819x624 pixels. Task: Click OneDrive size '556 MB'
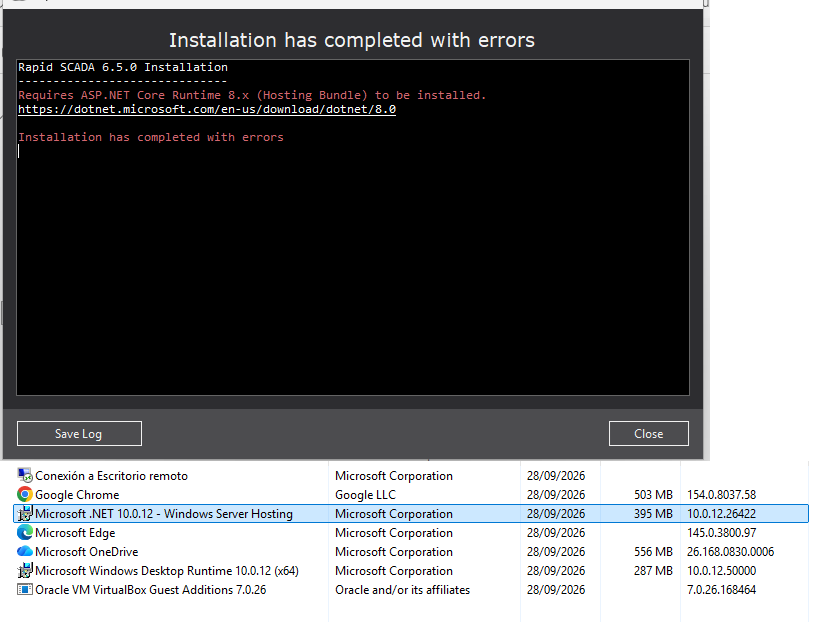coord(653,552)
